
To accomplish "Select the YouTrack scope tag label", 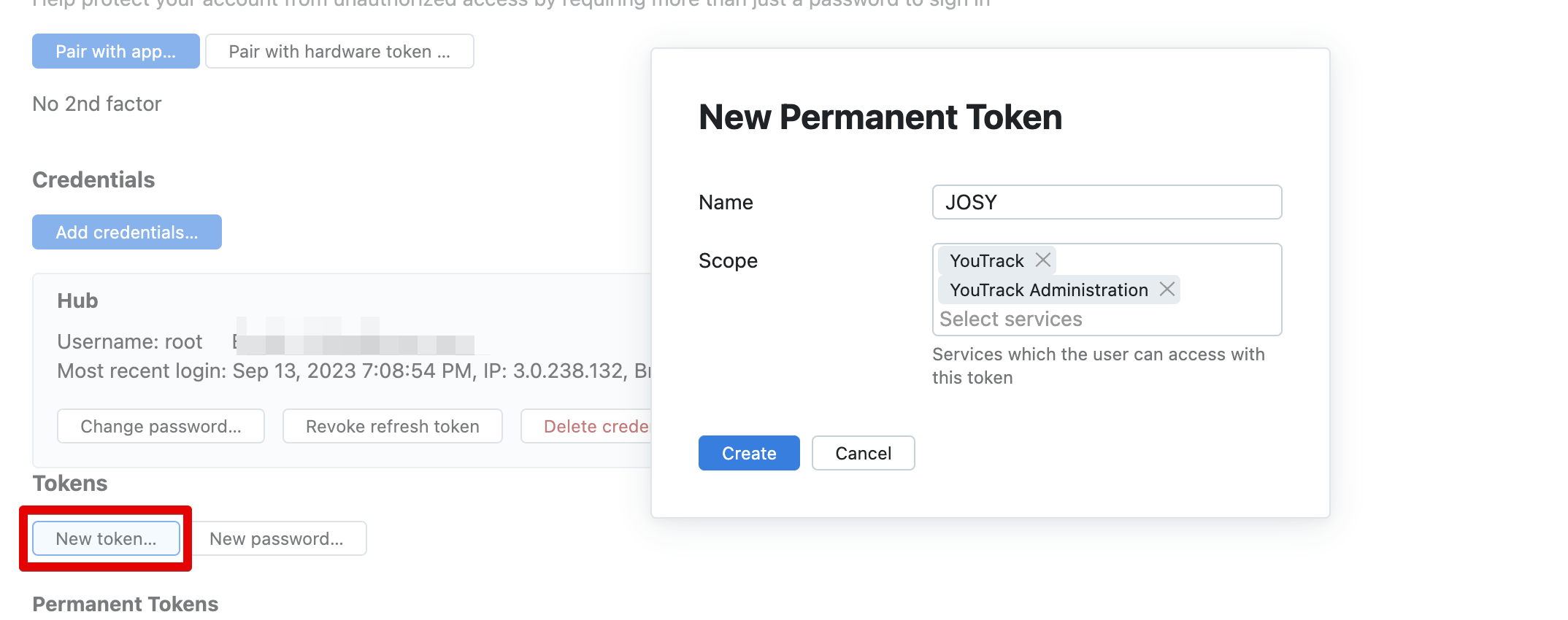I will click(987, 260).
